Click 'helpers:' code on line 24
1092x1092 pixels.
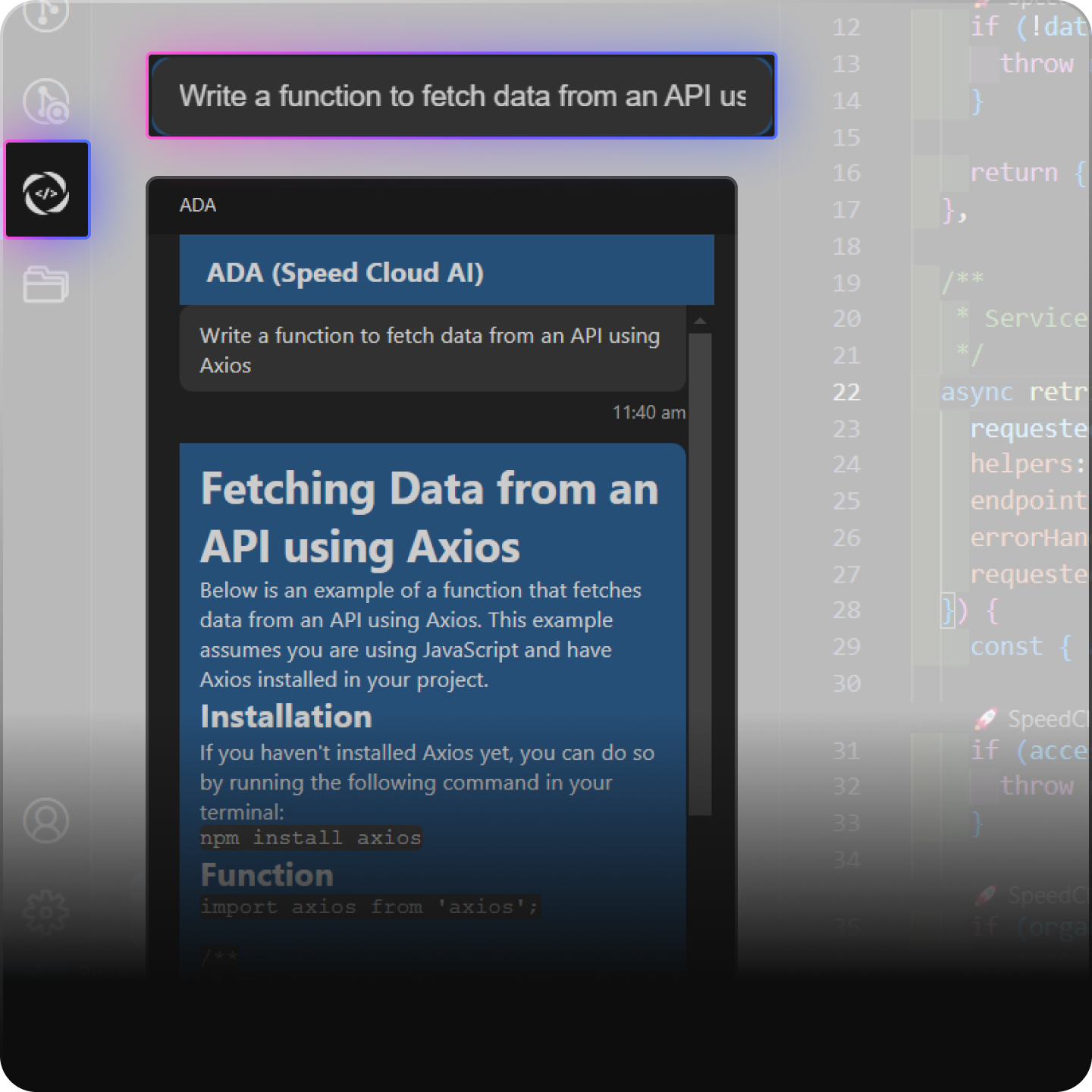(1028, 464)
